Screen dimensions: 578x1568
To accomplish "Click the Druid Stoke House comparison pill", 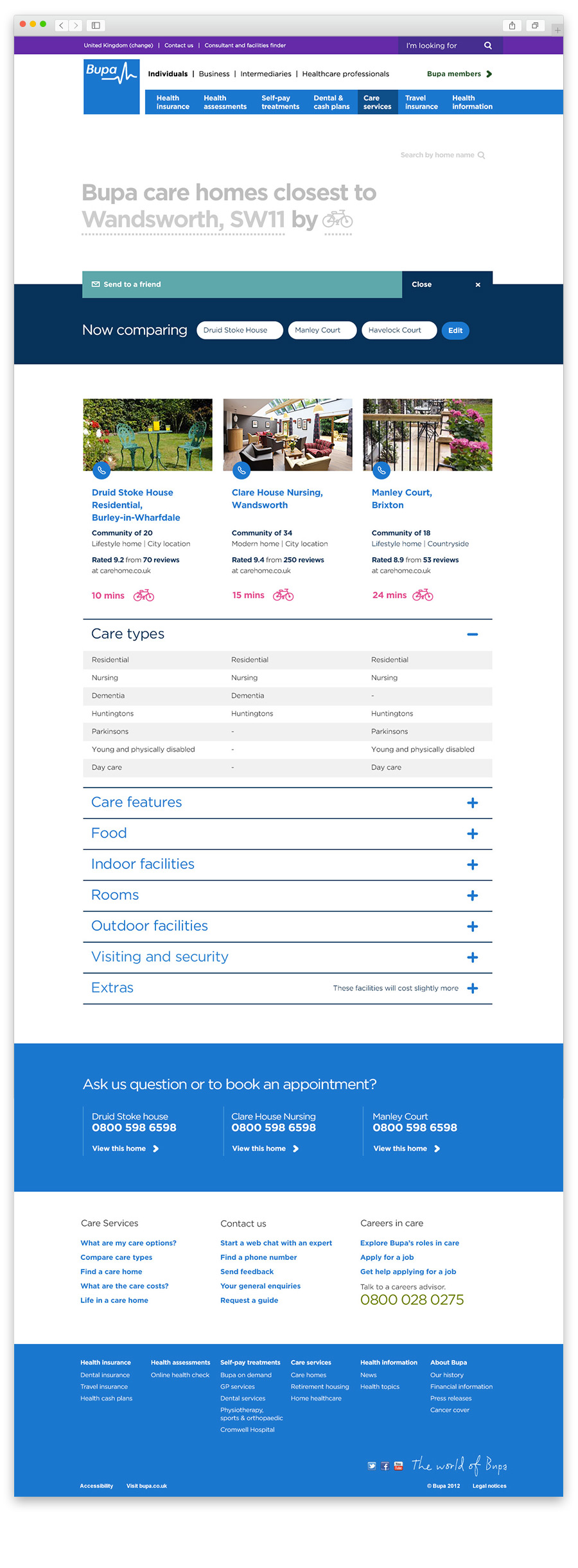I will [x=240, y=330].
